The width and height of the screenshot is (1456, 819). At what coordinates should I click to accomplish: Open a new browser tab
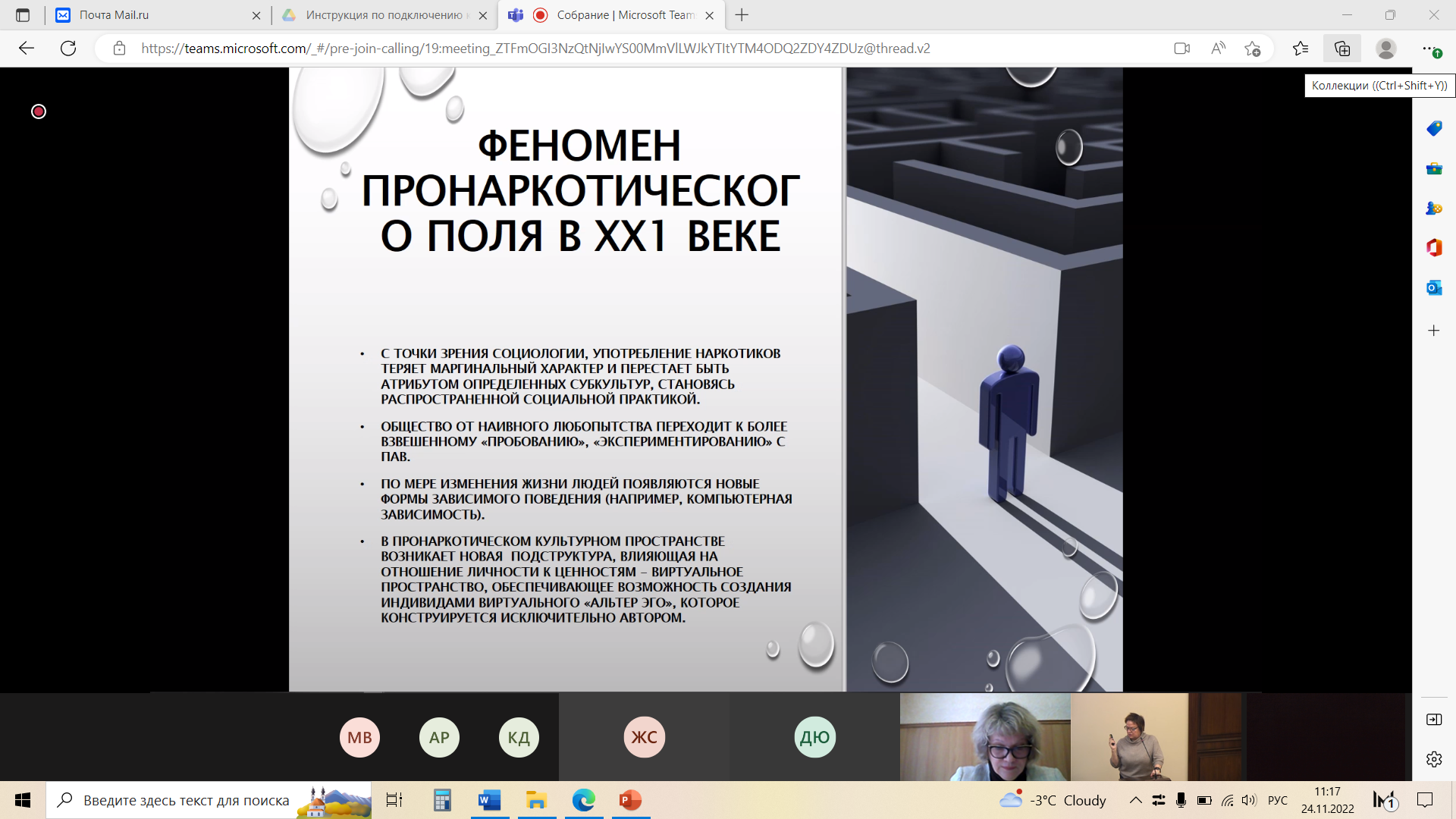[x=742, y=15]
